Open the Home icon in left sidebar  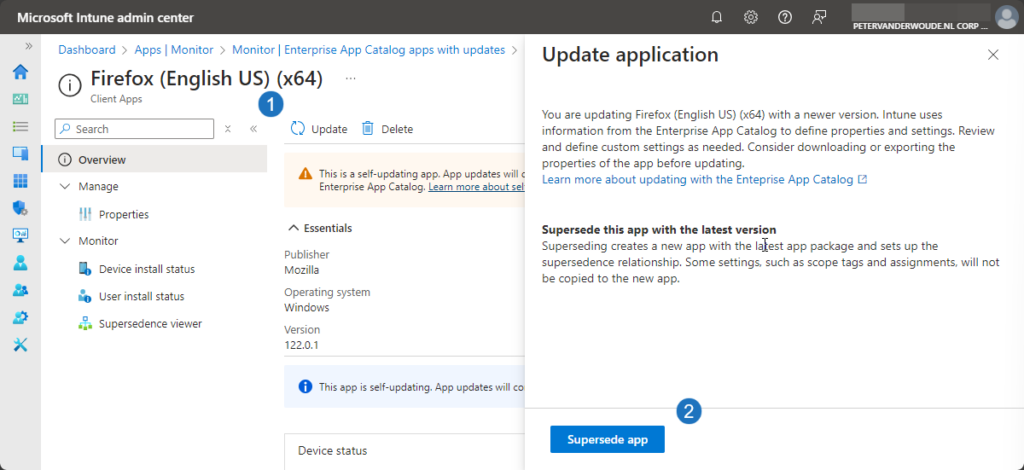coord(20,72)
